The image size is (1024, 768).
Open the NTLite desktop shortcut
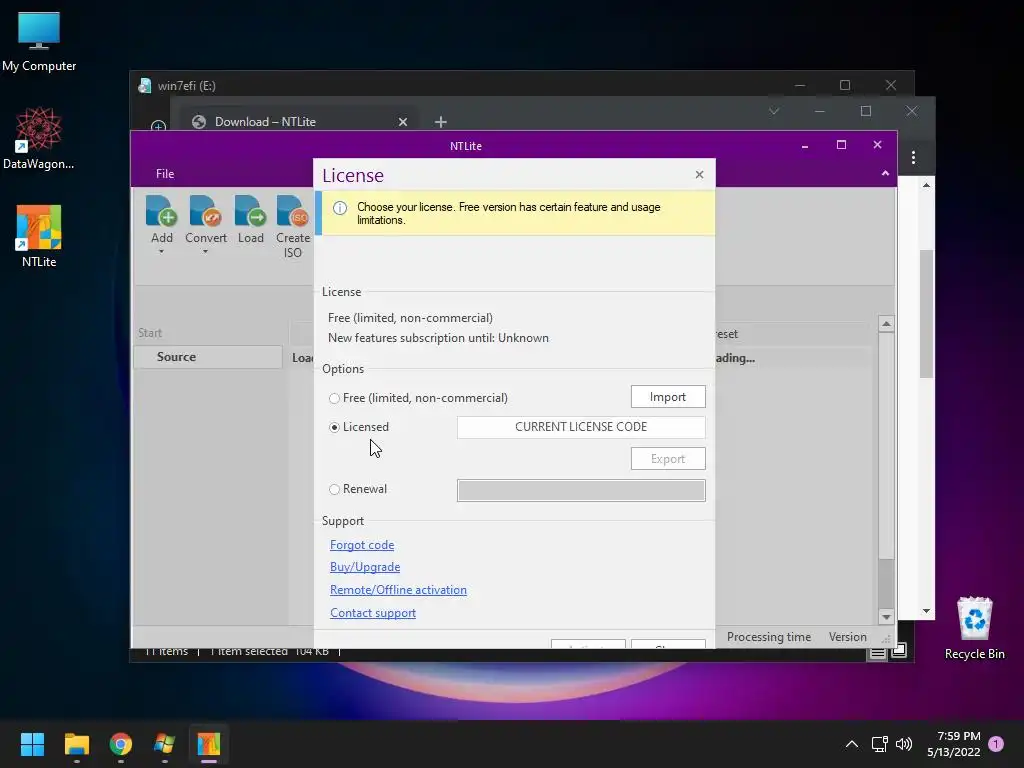click(39, 236)
